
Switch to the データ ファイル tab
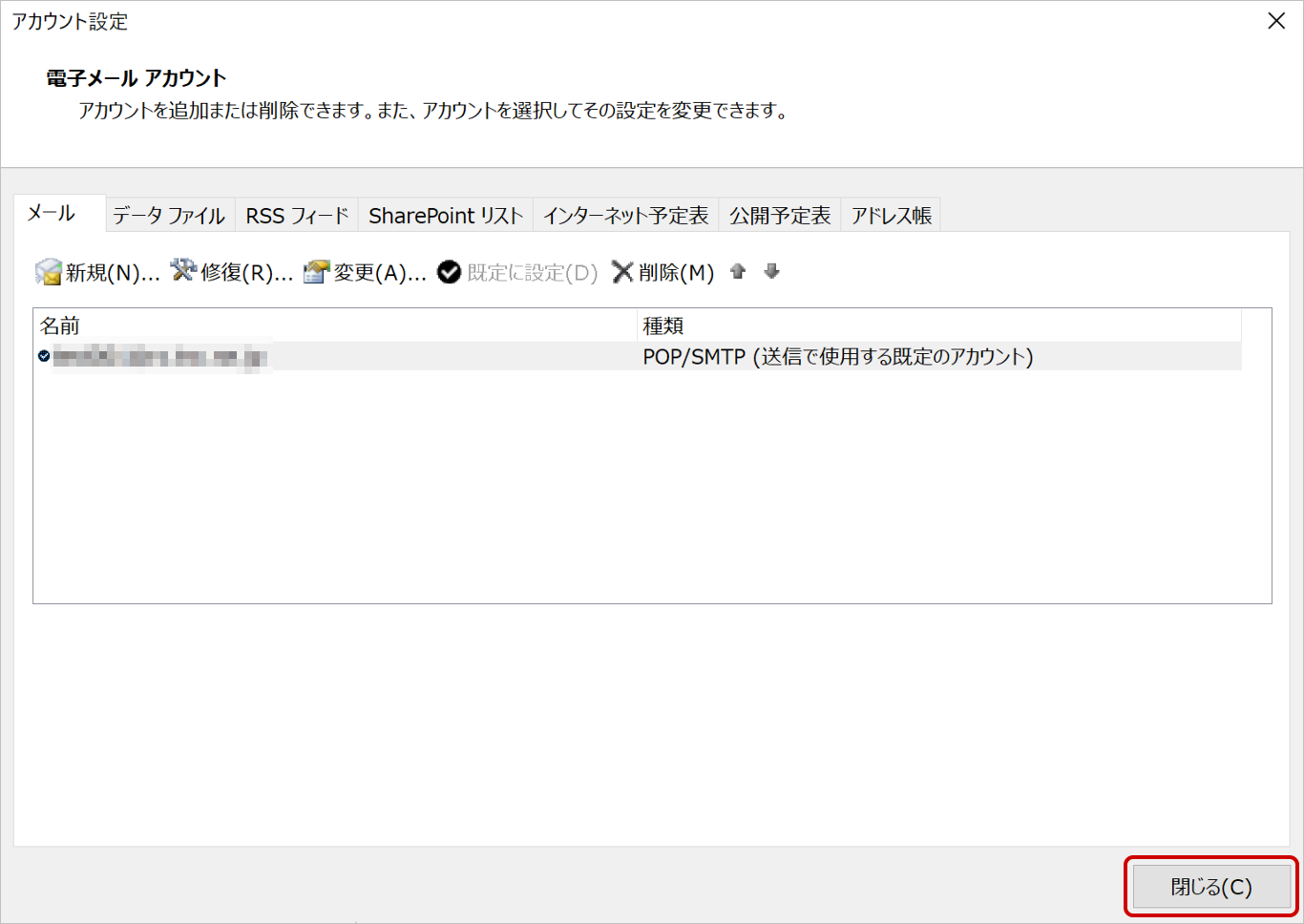(x=169, y=216)
